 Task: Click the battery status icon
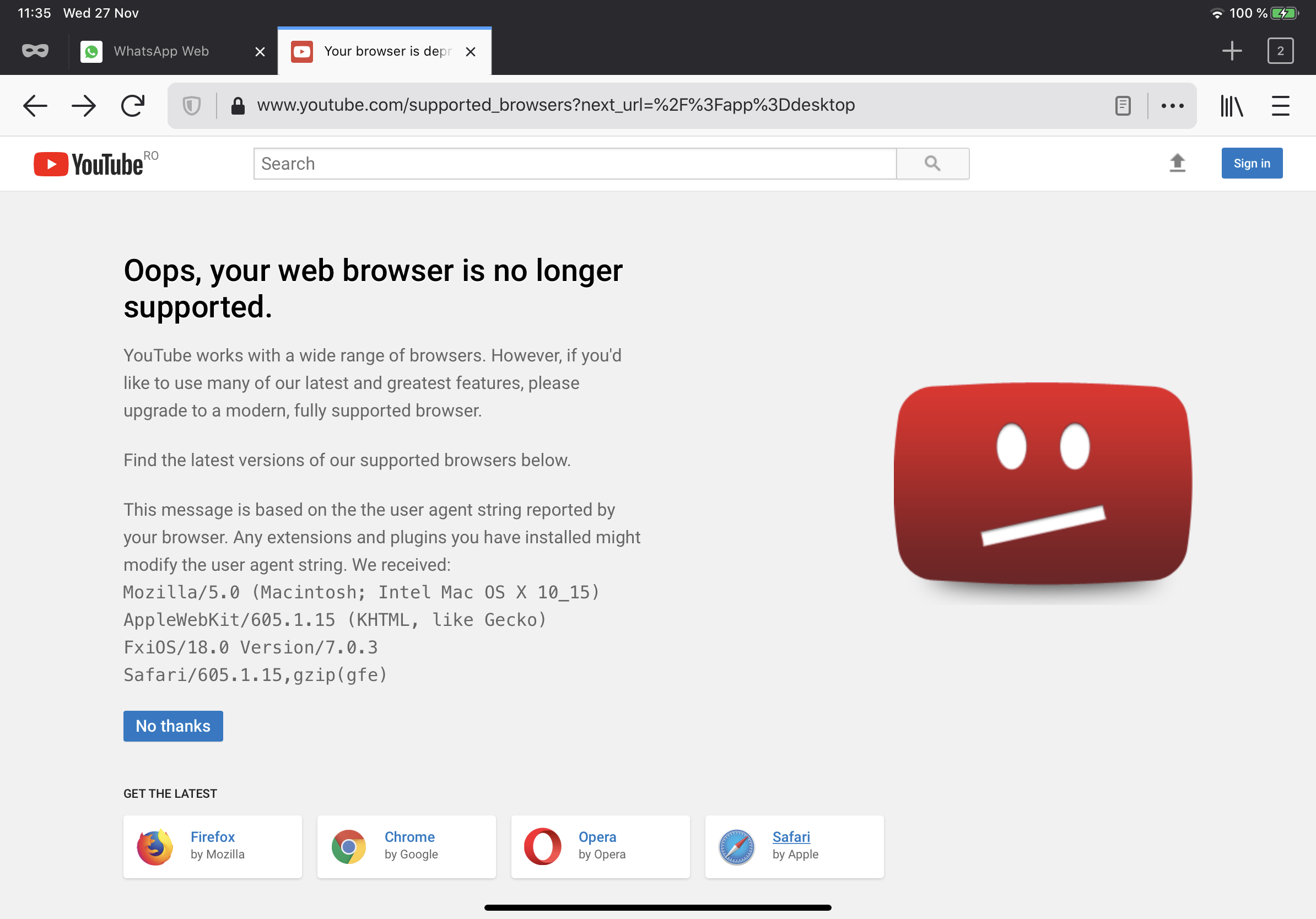(1284, 13)
